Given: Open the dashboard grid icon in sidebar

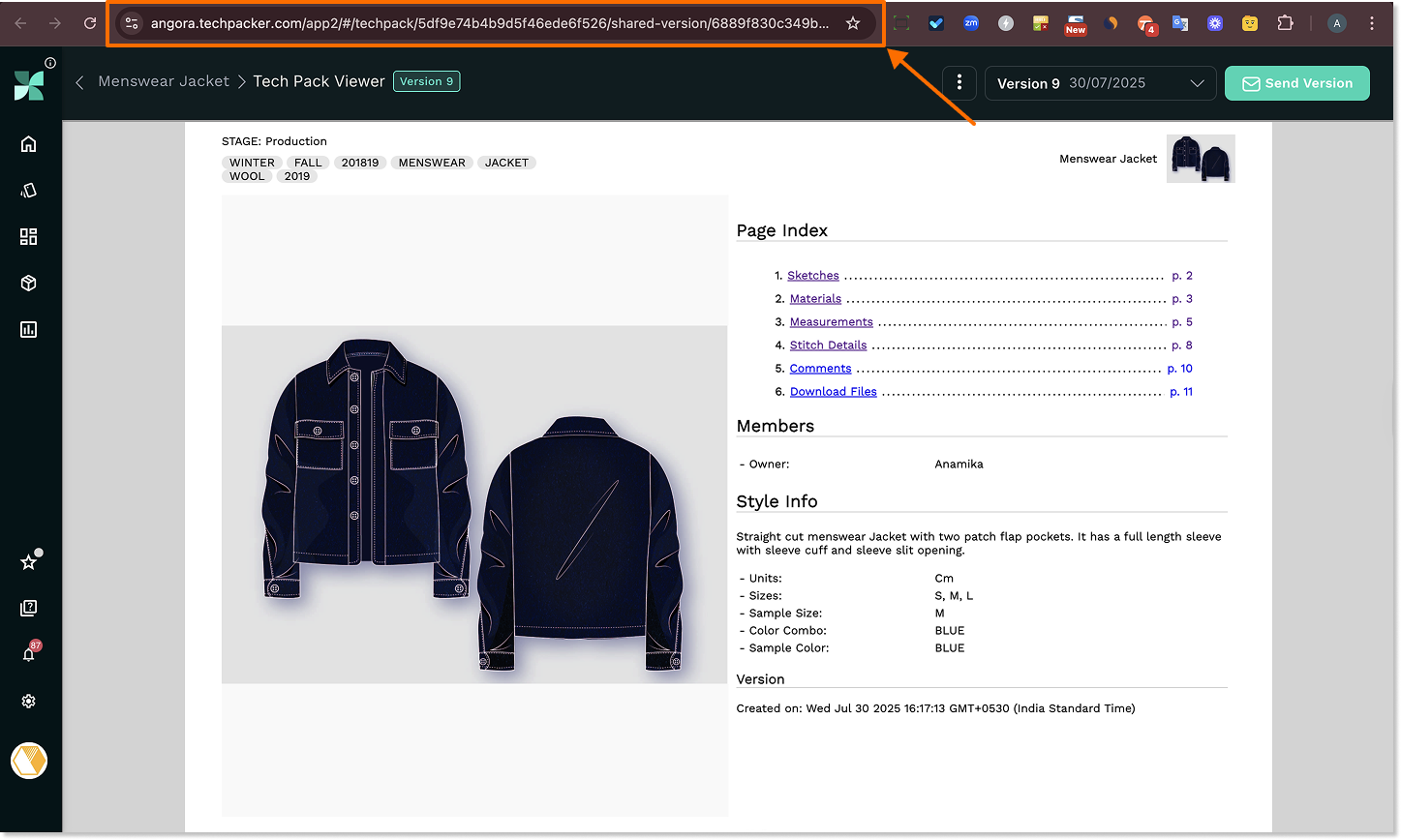Looking at the screenshot, I should [28, 237].
